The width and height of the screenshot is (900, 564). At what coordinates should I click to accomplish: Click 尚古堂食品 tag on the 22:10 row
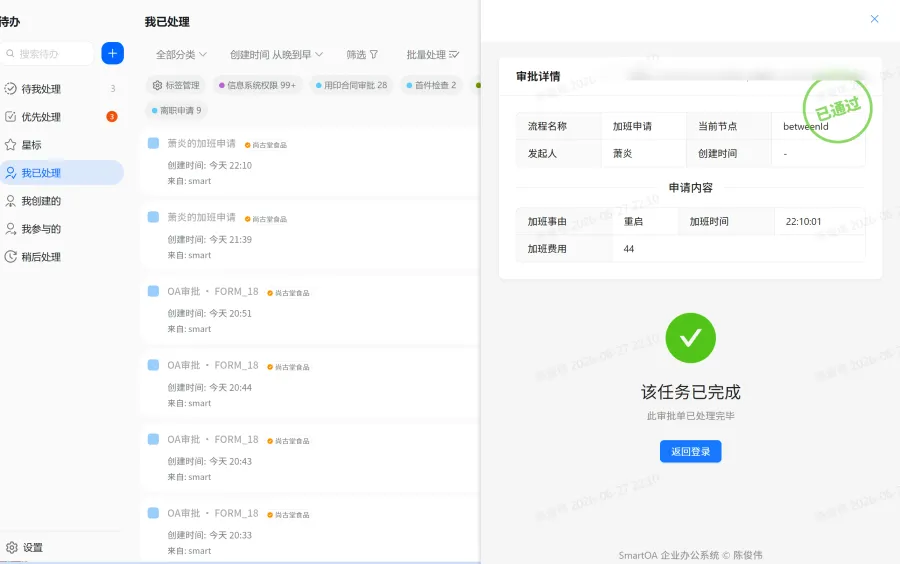coord(266,145)
